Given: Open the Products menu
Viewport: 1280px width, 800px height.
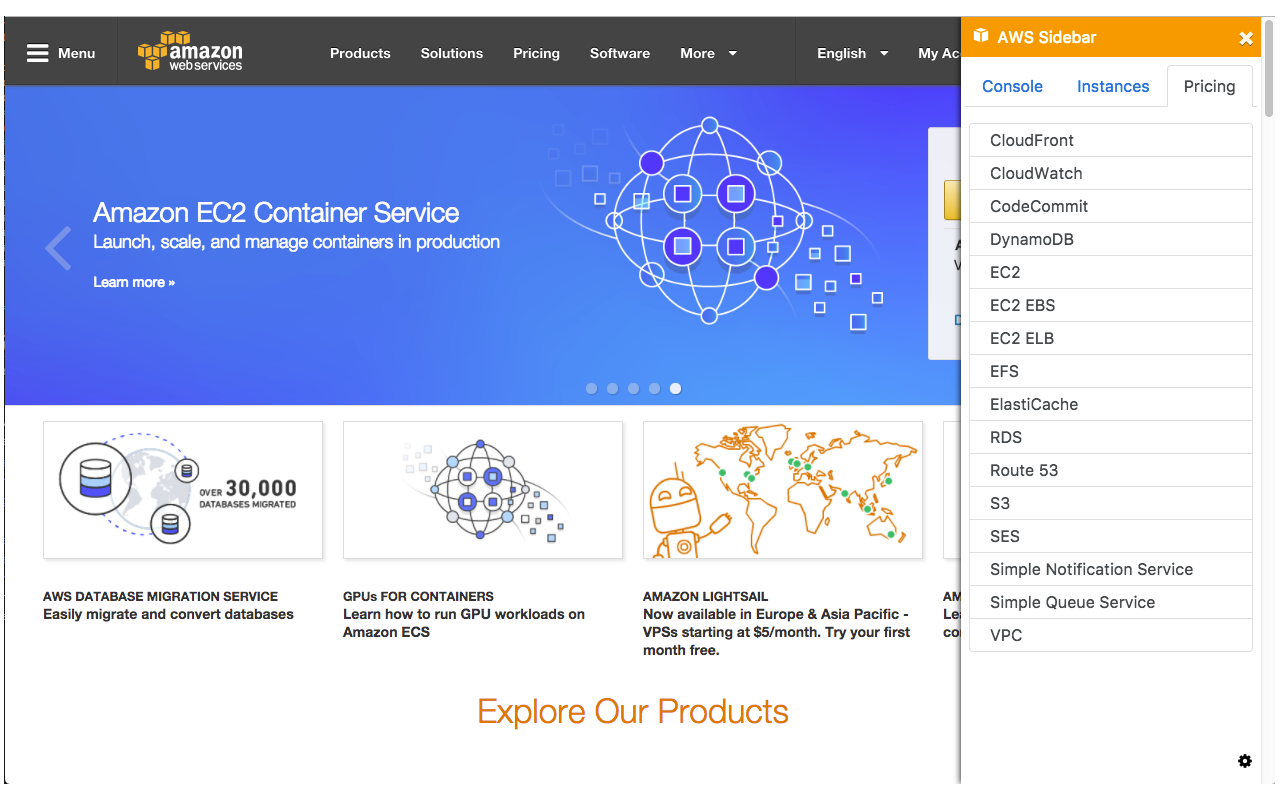Looking at the screenshot, I should (x=360, y=53).
